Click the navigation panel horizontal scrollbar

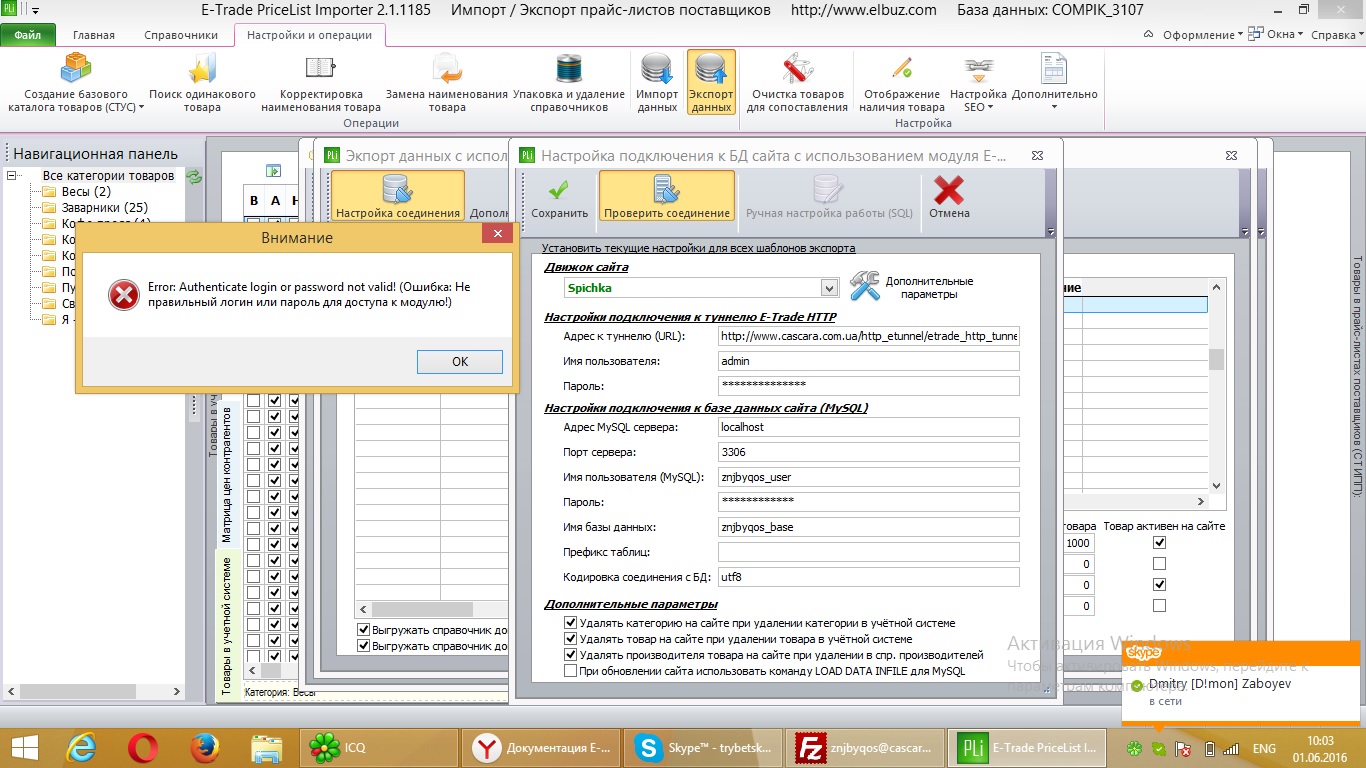tap(96, 691)
